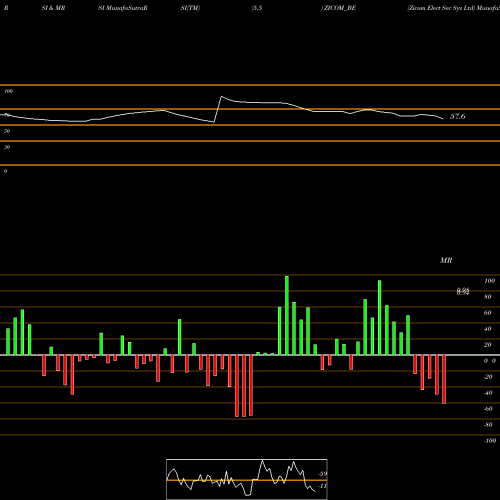Click the -20 label on MR axis

pyautogui.click(x=488, y=377)
